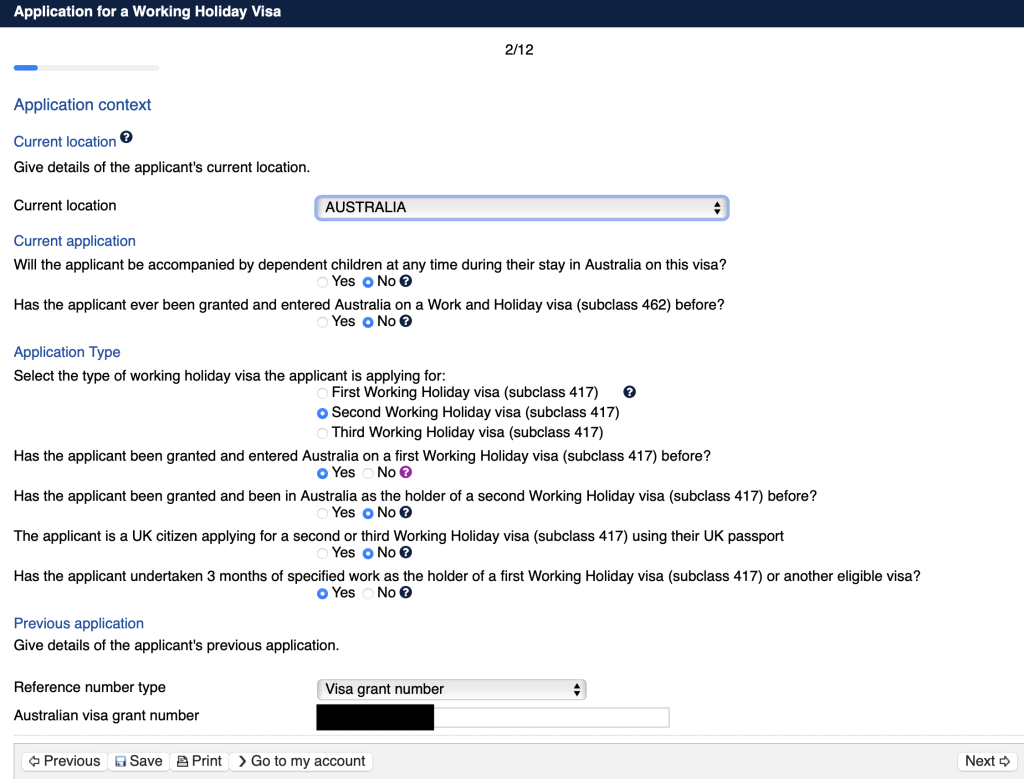
Task: Click help icon for UK citizen question
Action: click(x=406, y=552)
